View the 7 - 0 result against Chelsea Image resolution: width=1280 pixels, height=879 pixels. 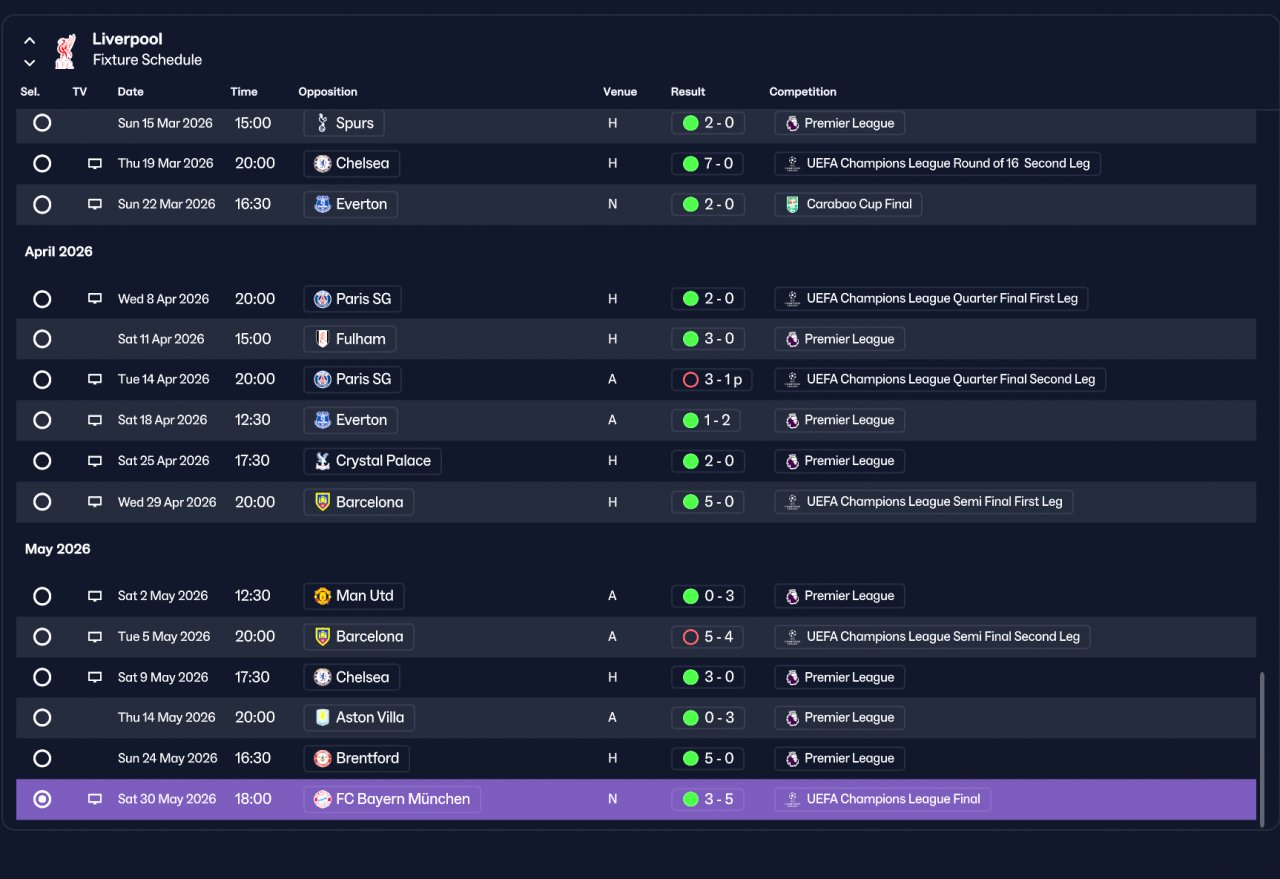point(707,163)
